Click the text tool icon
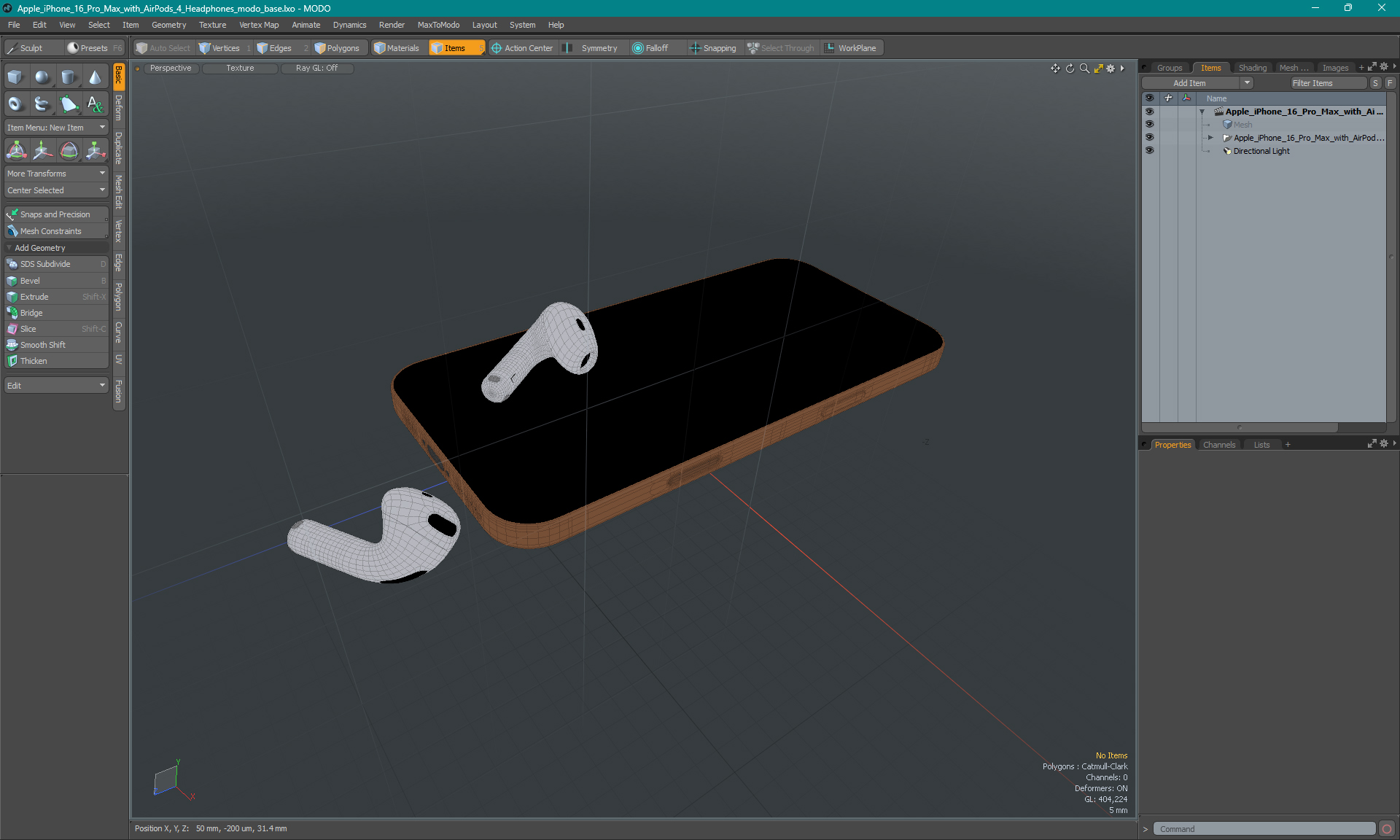The width and height of the screenshot is (1400, 840). [x=95, y=104]
